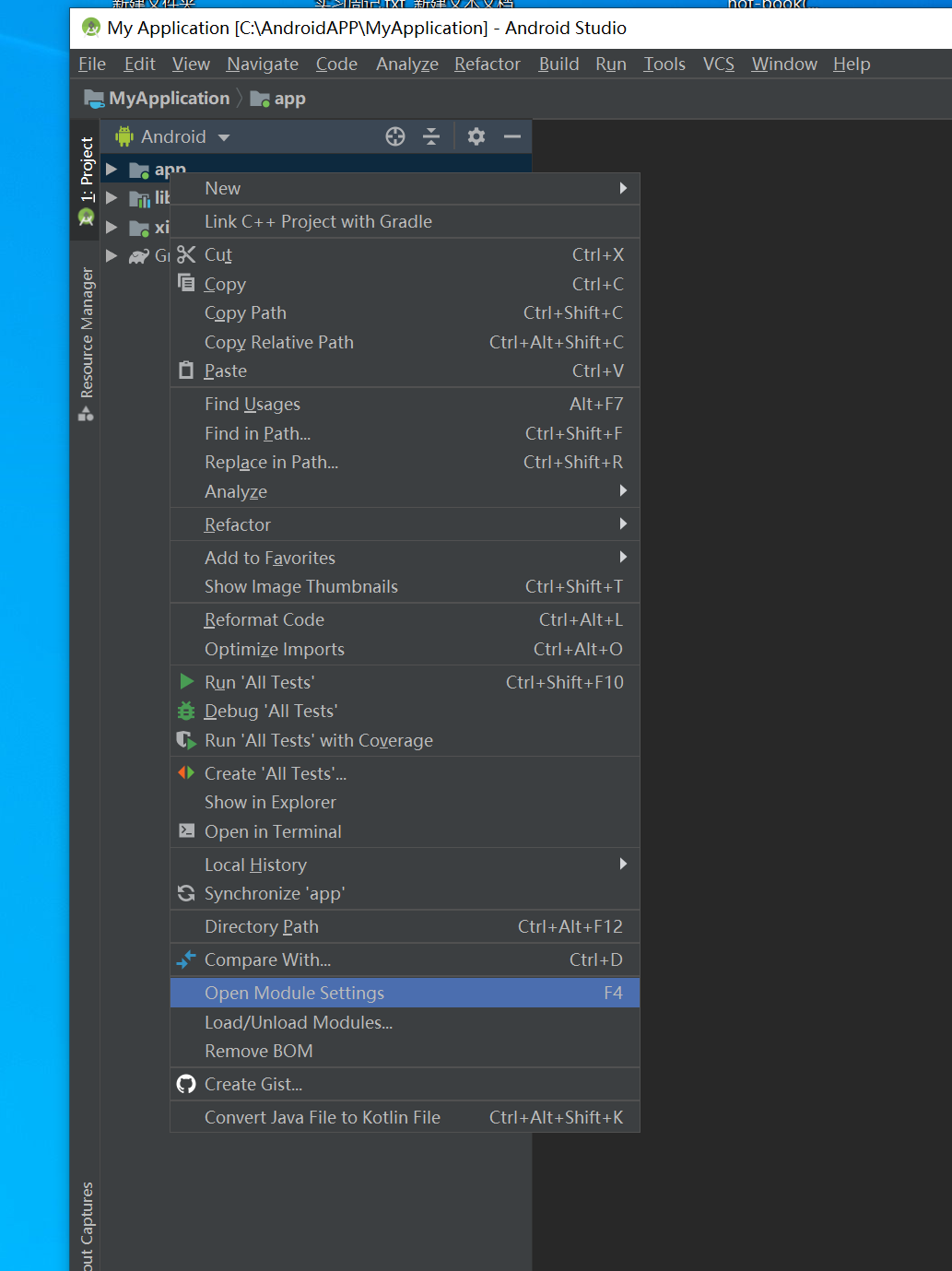This screenshot has height=1271, width=952.
Task: Open the Edit menu
Action: (140, 64)
